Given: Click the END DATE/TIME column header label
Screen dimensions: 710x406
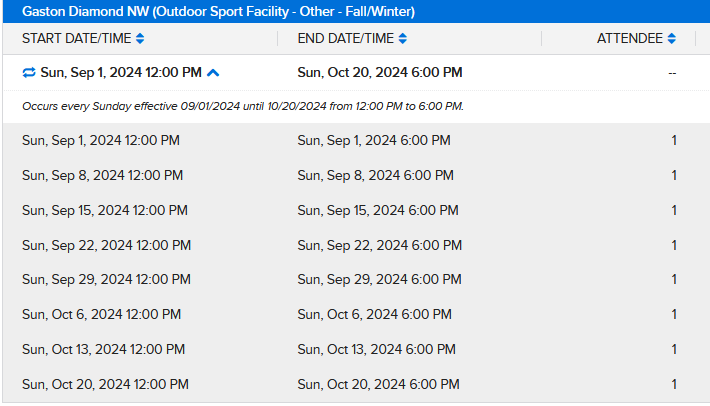Looking at the screenshot, I should (x=345, y=39).
